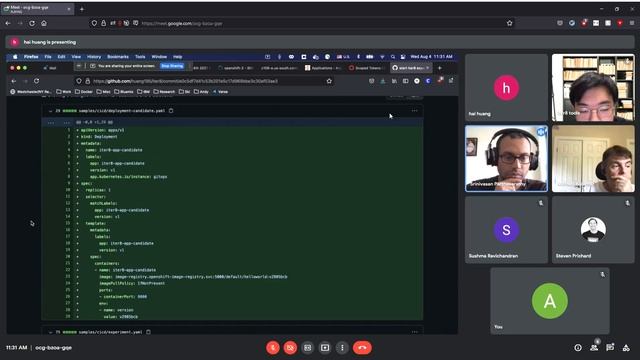Screen dimensions: 640x360
Task: Click outer browser back arrow
Action: click(8, 23)
